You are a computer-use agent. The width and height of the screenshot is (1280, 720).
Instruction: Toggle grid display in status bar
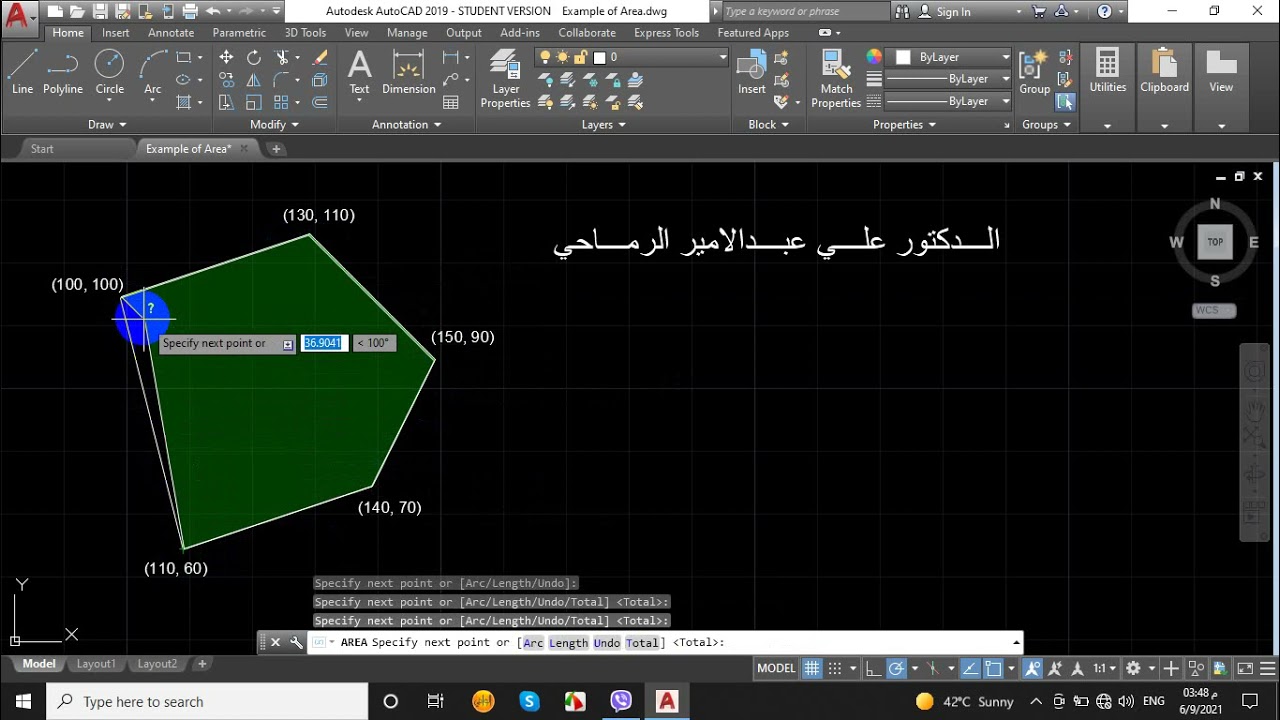812,668
